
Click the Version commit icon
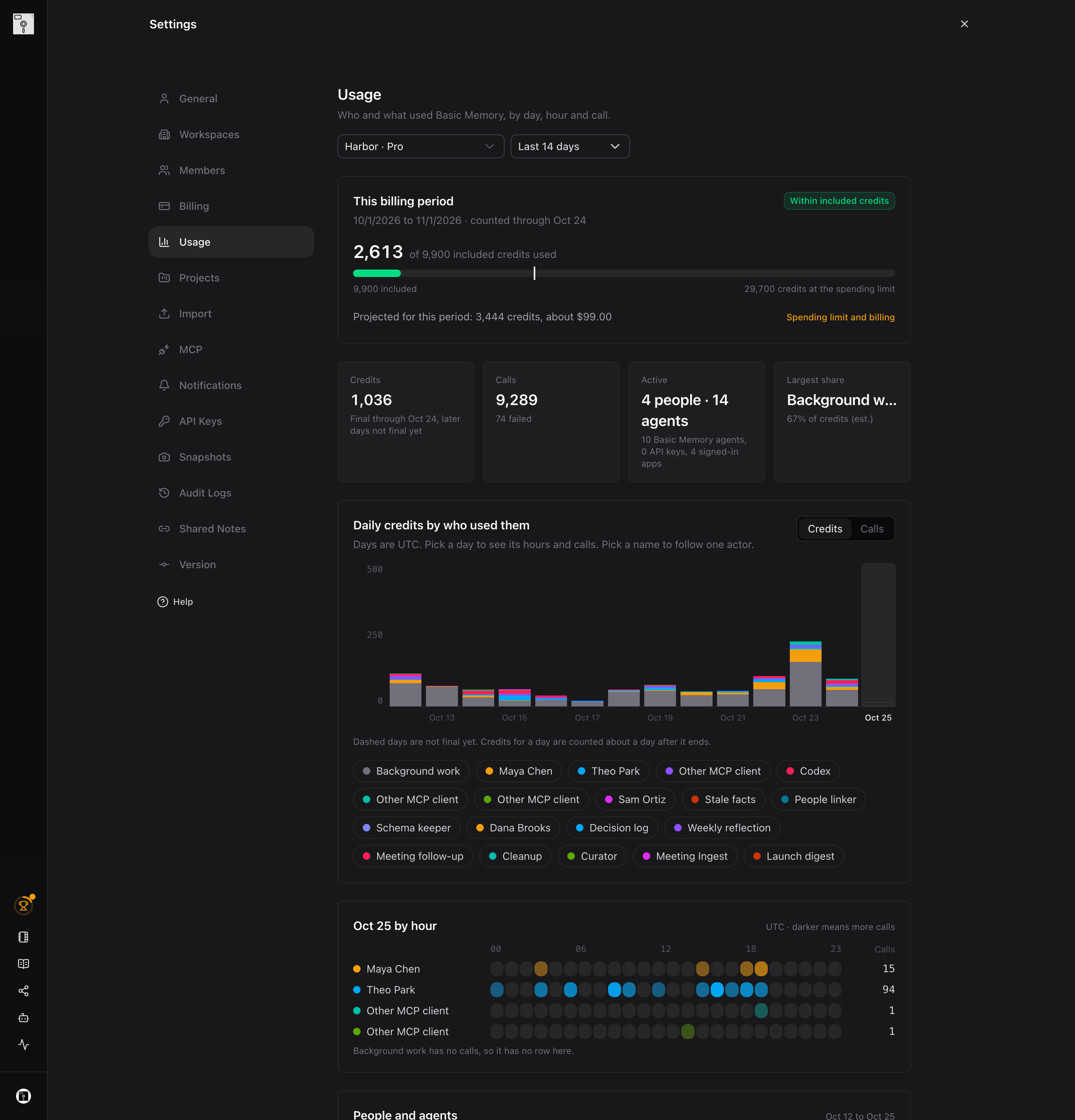pyautogui.click(x=164, y=564)
